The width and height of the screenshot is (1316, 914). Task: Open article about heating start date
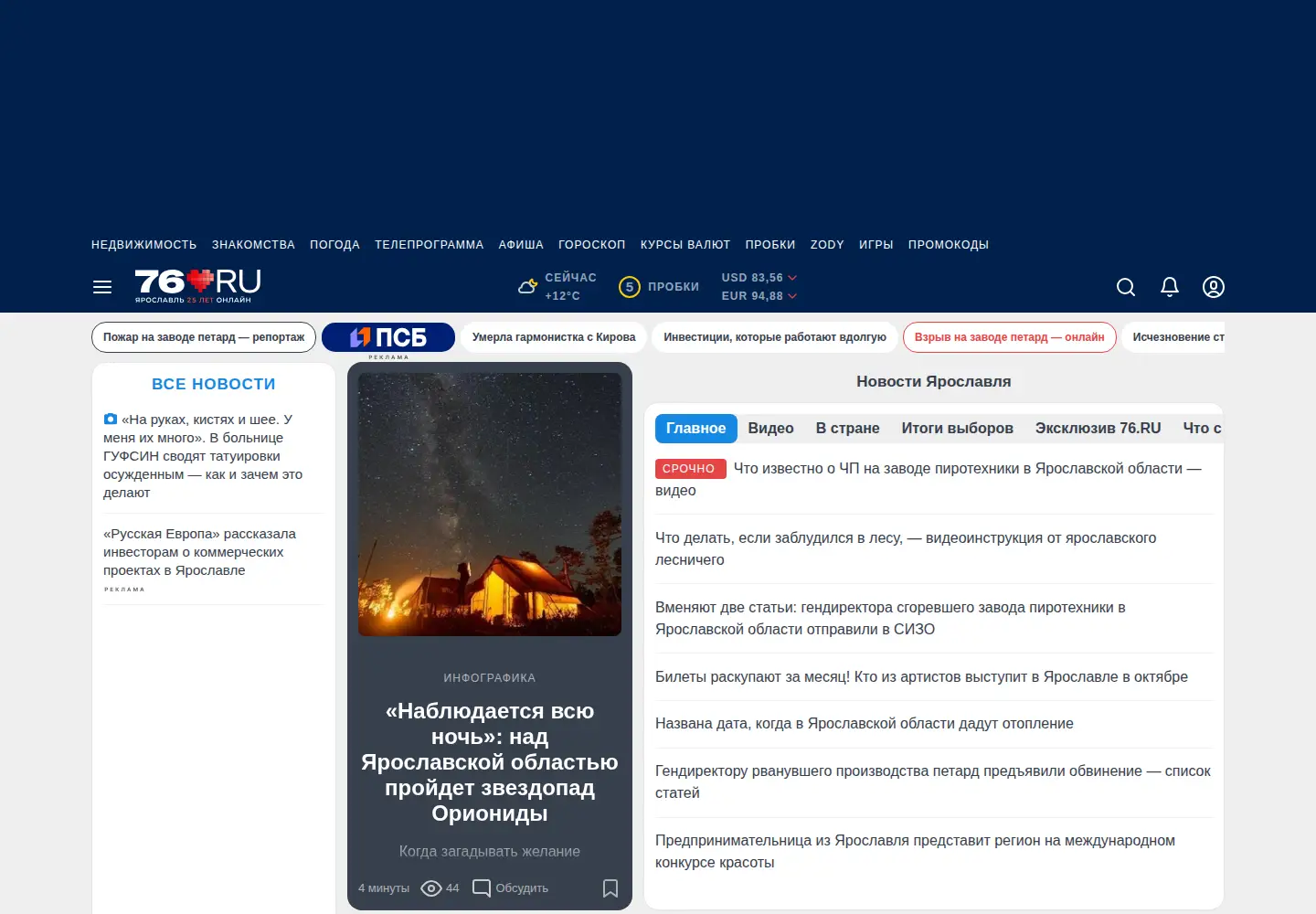click(865, 724)
